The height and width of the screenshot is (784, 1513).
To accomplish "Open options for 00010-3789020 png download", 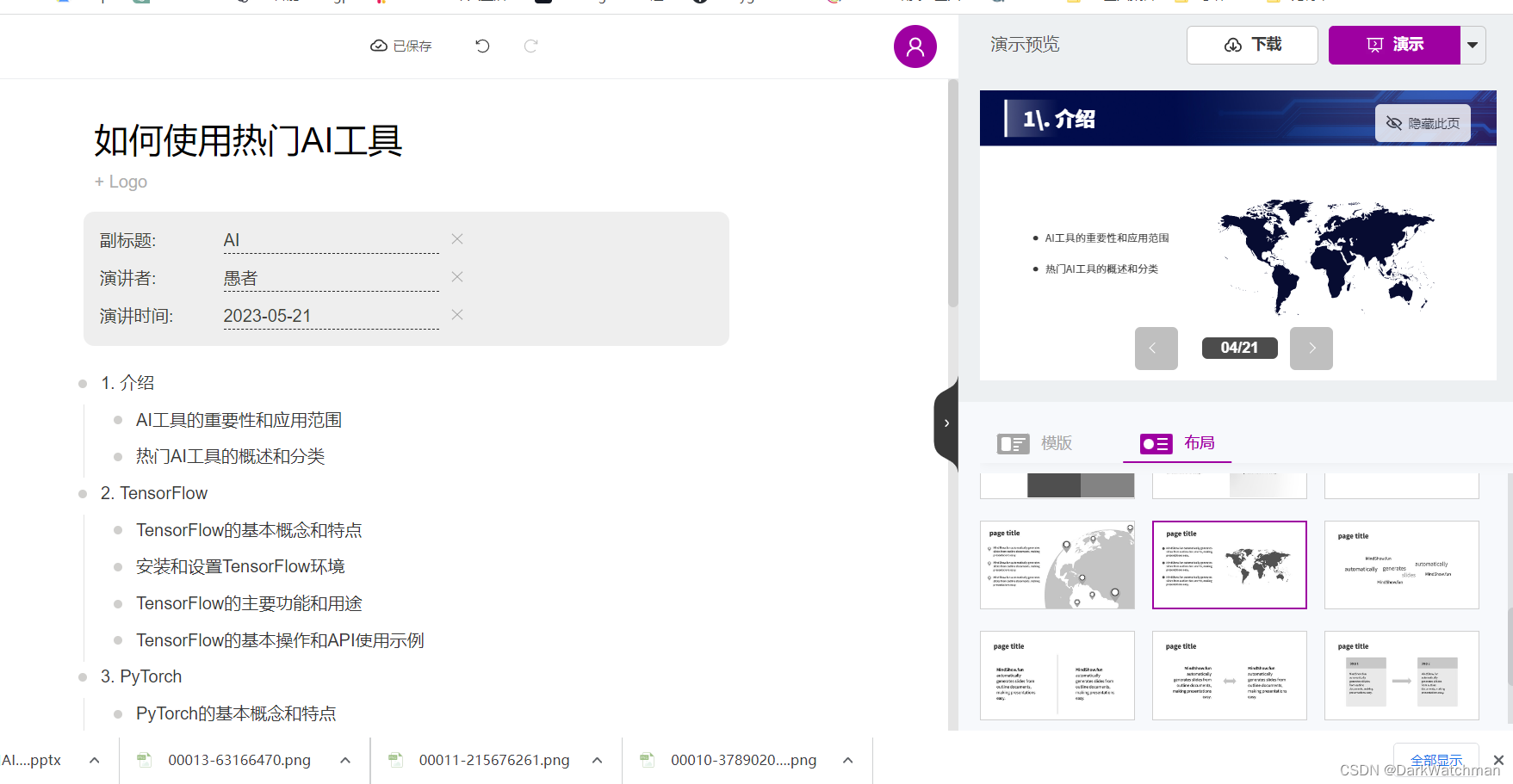I will pyautogui.click(x=848, y=760).
